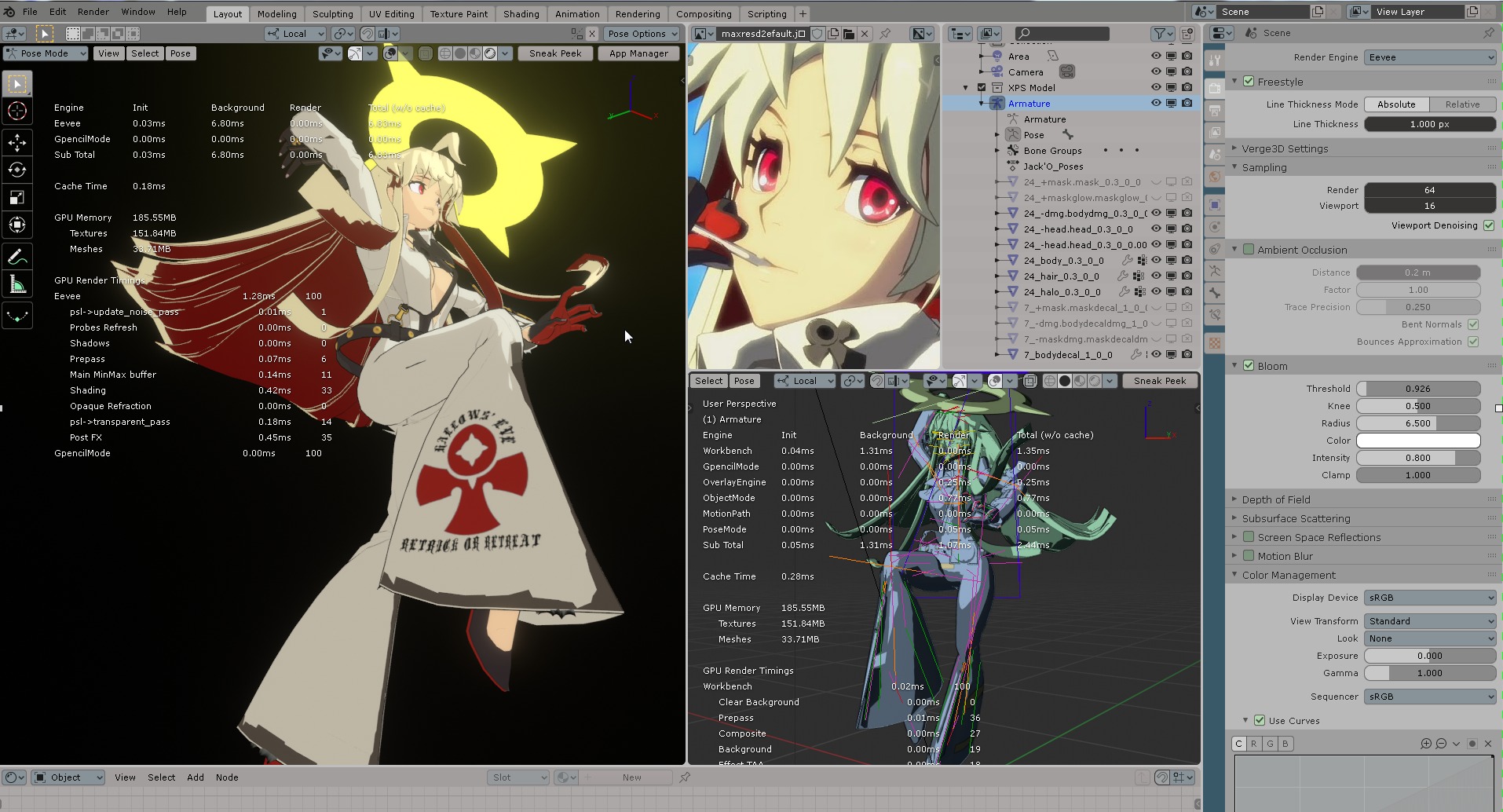Click the Bloom Color white swatch
The width and height of the screenshot is (1503, 812).
pos(1417,441)
